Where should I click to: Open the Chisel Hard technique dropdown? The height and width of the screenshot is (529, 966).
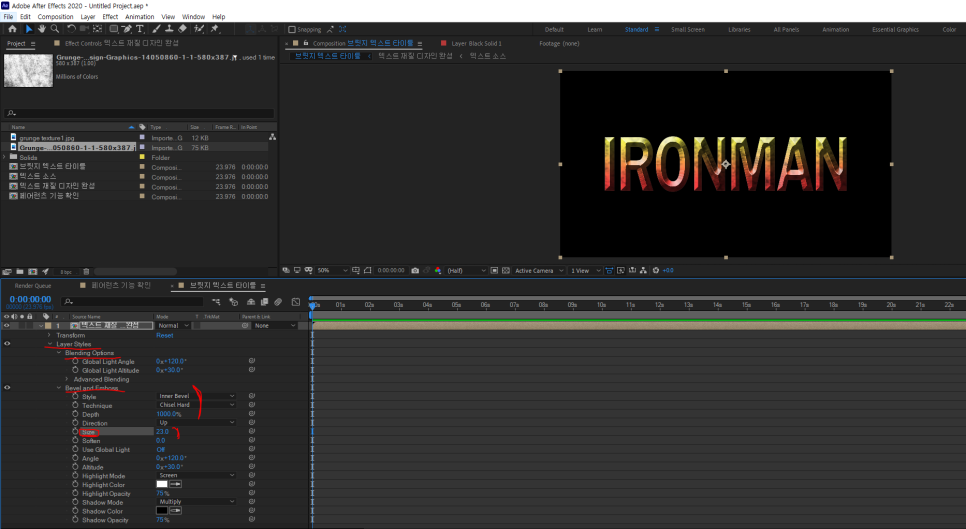click(196, 405)
